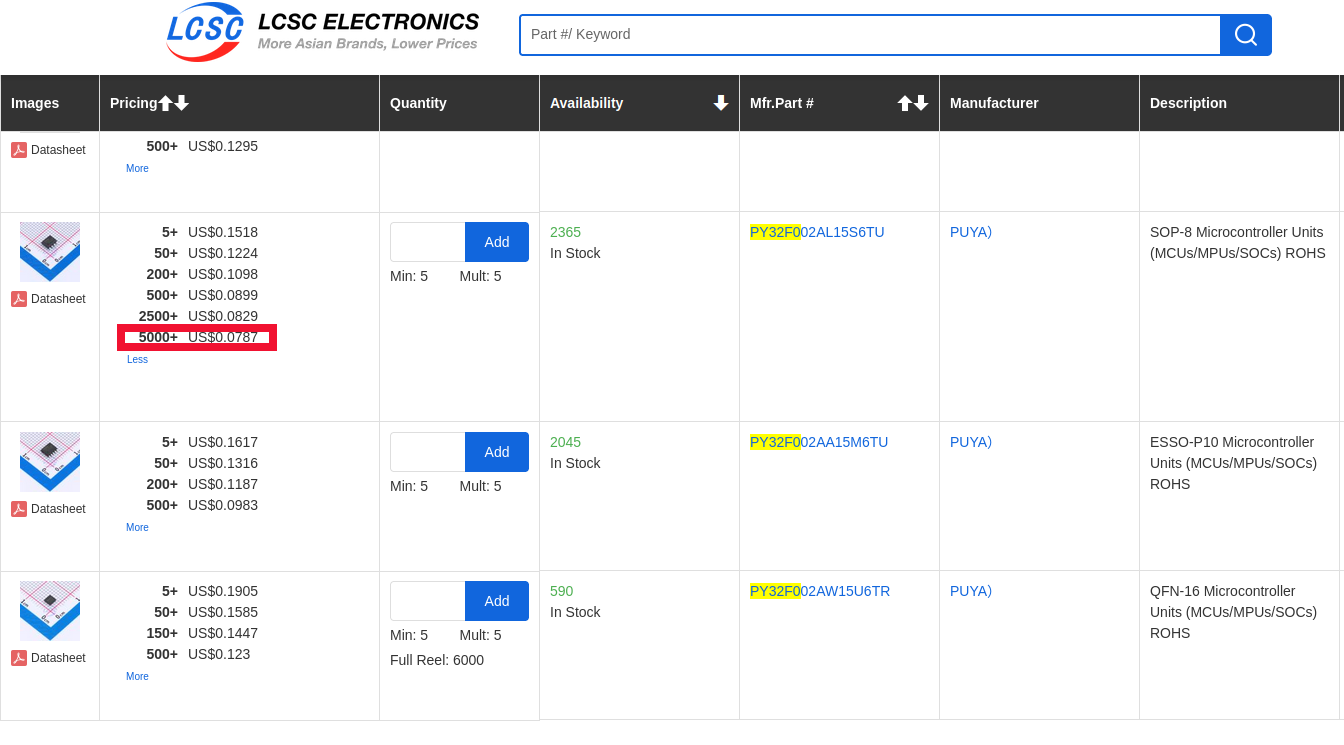Open part link PY32F002AL15S6TU

817,232
